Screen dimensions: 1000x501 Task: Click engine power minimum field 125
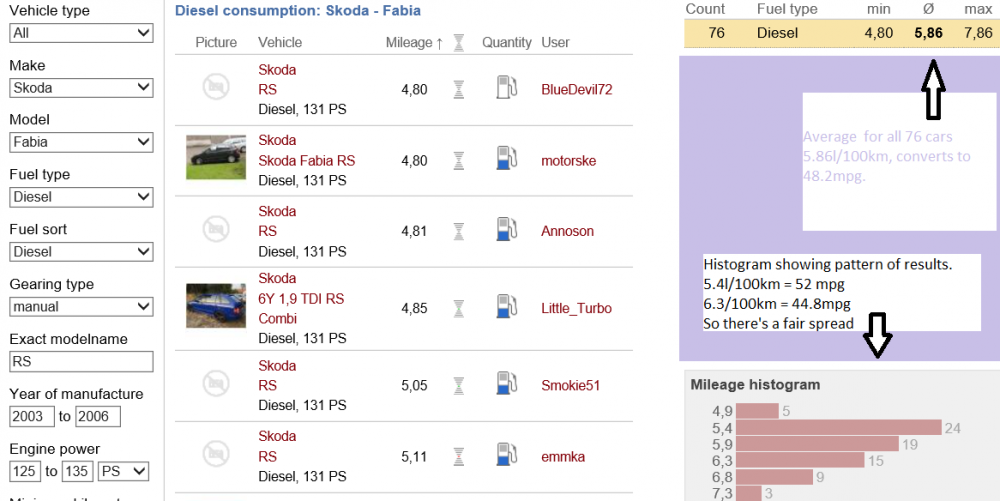coord(24,472)
